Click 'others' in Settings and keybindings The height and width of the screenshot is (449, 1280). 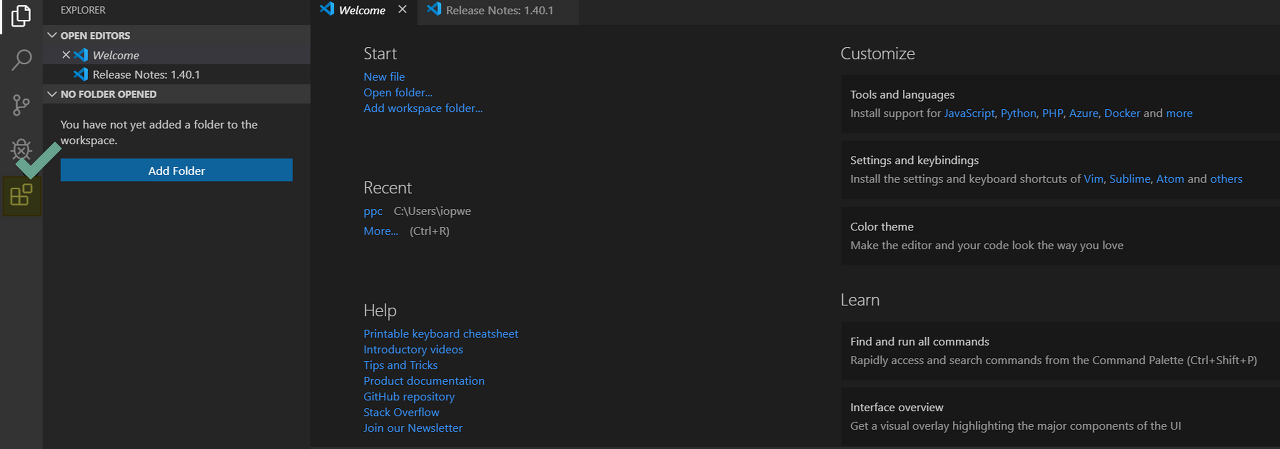point(1226,179)
